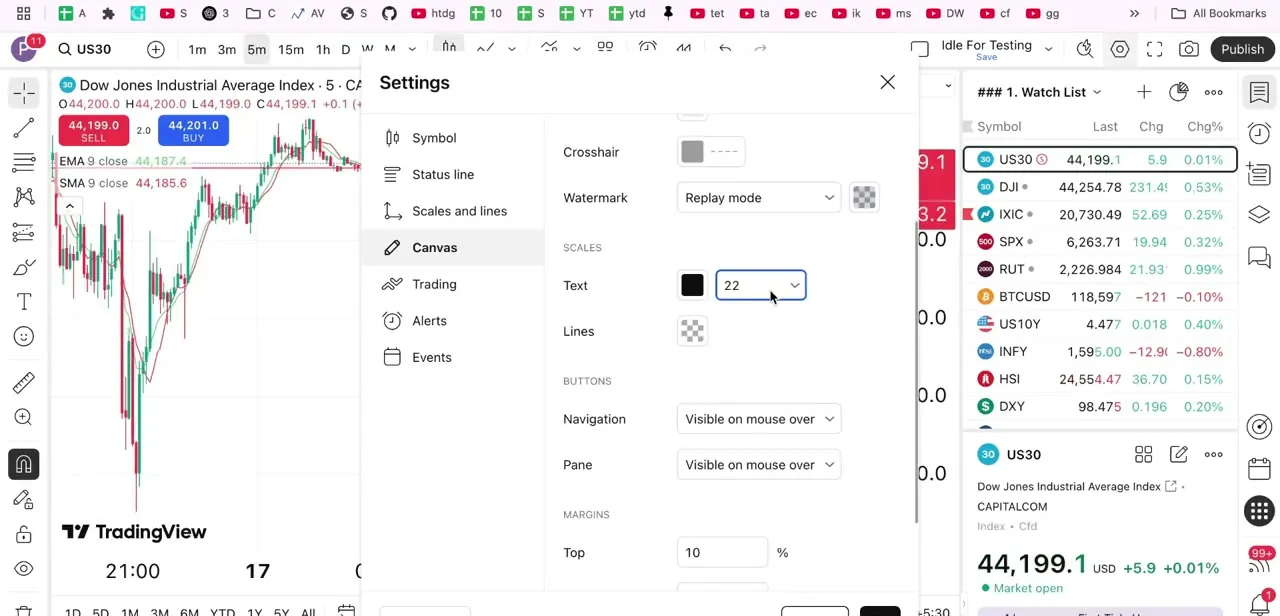Pick the watermark color swatch
Screen dimensions: 1280x616
[864, 198]
